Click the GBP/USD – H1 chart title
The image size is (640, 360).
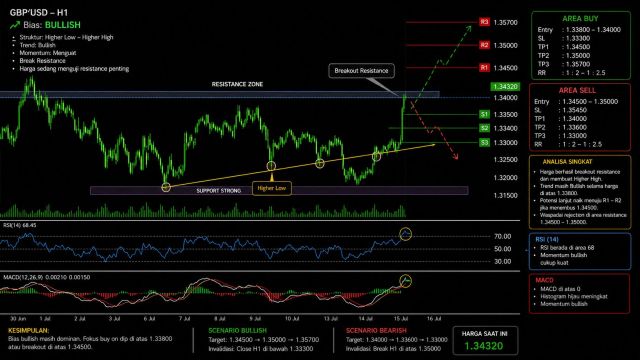(x=39, y=12)
